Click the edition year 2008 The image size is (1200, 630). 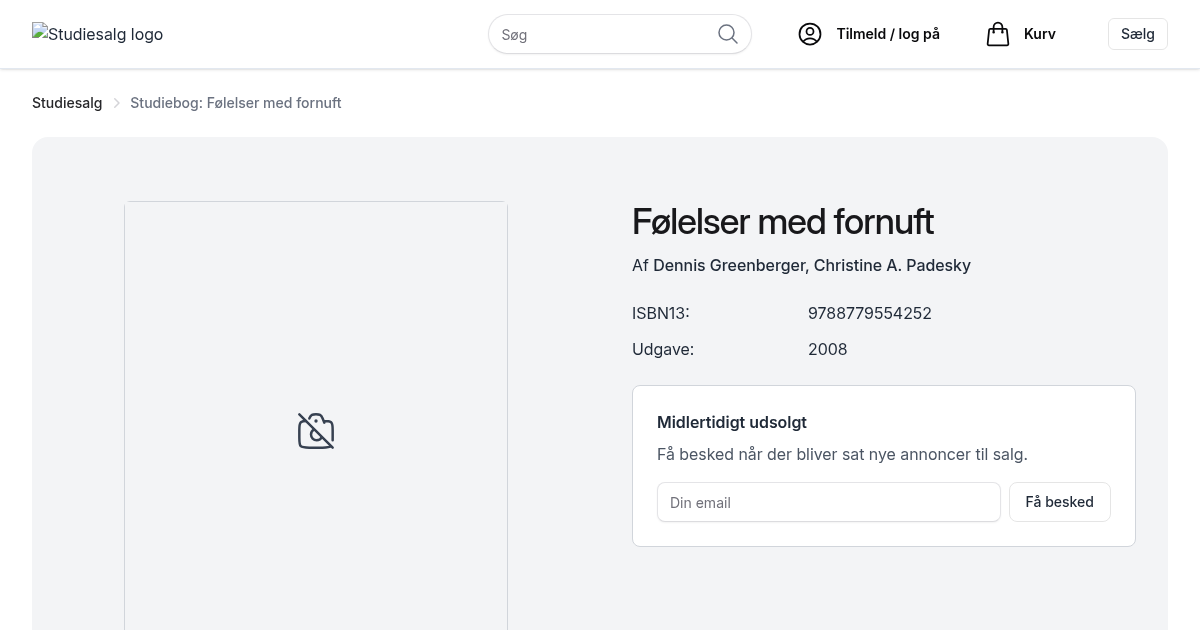[x=827, y=349]
